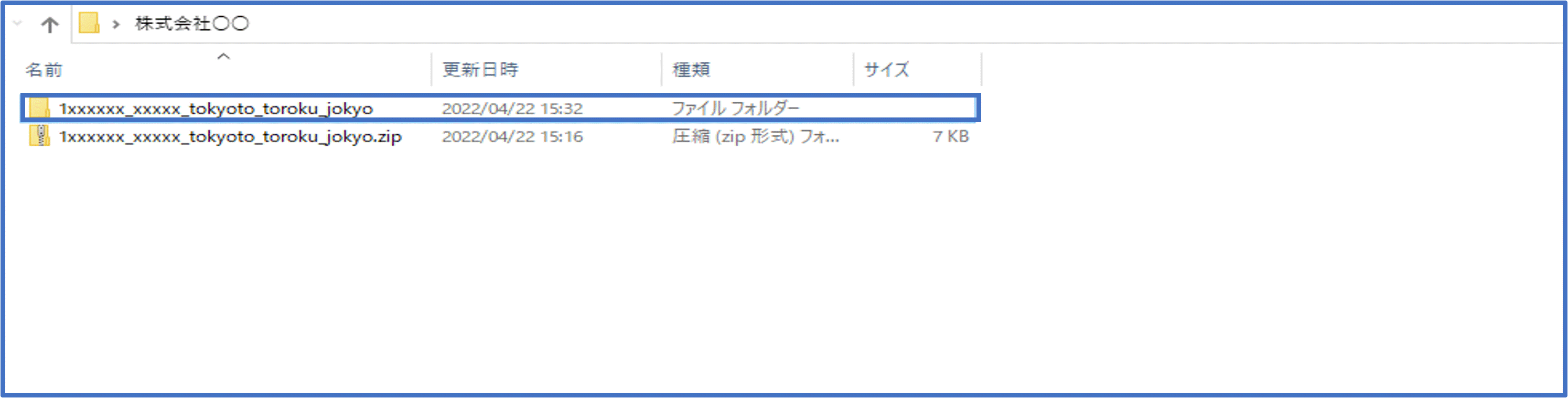Click the 圧縮 (zip 形式) type cell
This screenshot has height=398, width=1568.
pyautogui.click(x=755, y=137)
